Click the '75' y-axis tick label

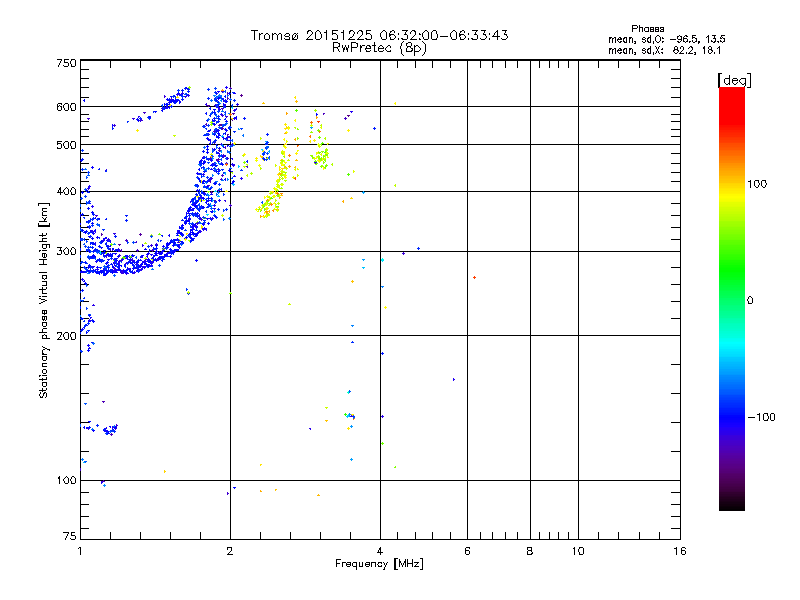coord(70,536)
